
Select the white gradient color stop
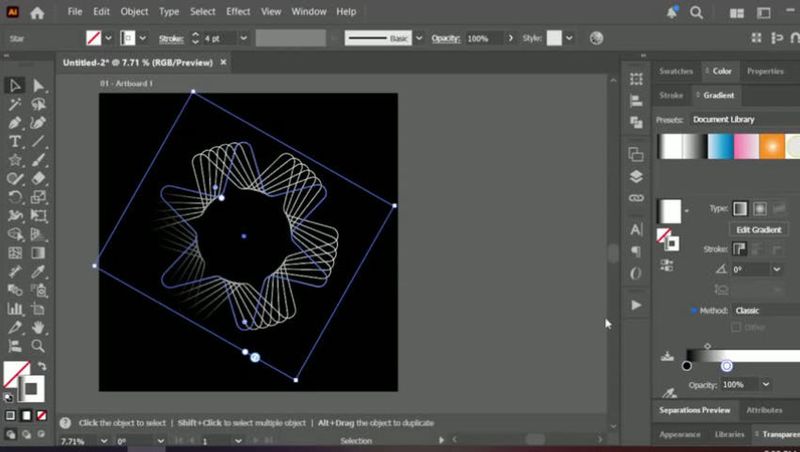(727, 366)
